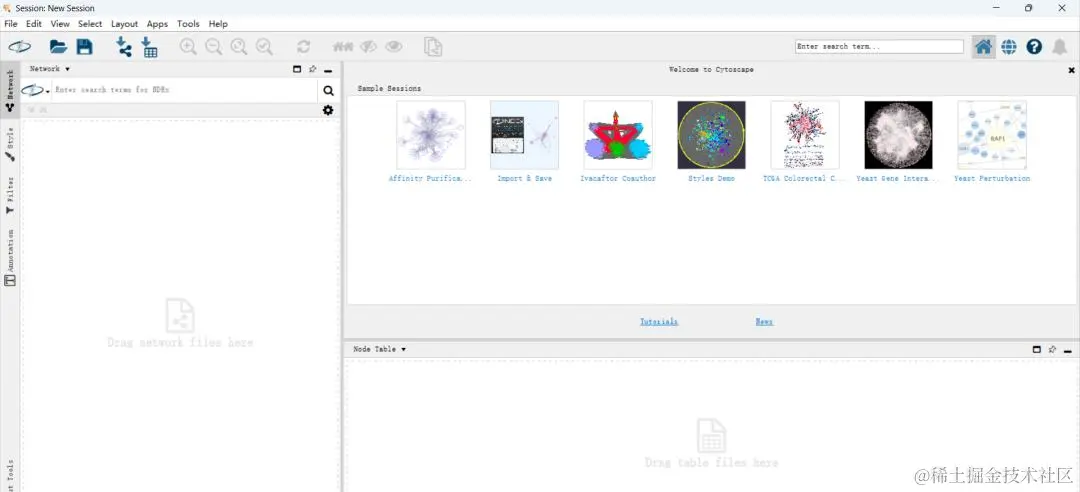Image resolution: width=1080 pixels, height=492 pixels.
Task: Show notifications with the bell icon
Action: (1059, 47)
